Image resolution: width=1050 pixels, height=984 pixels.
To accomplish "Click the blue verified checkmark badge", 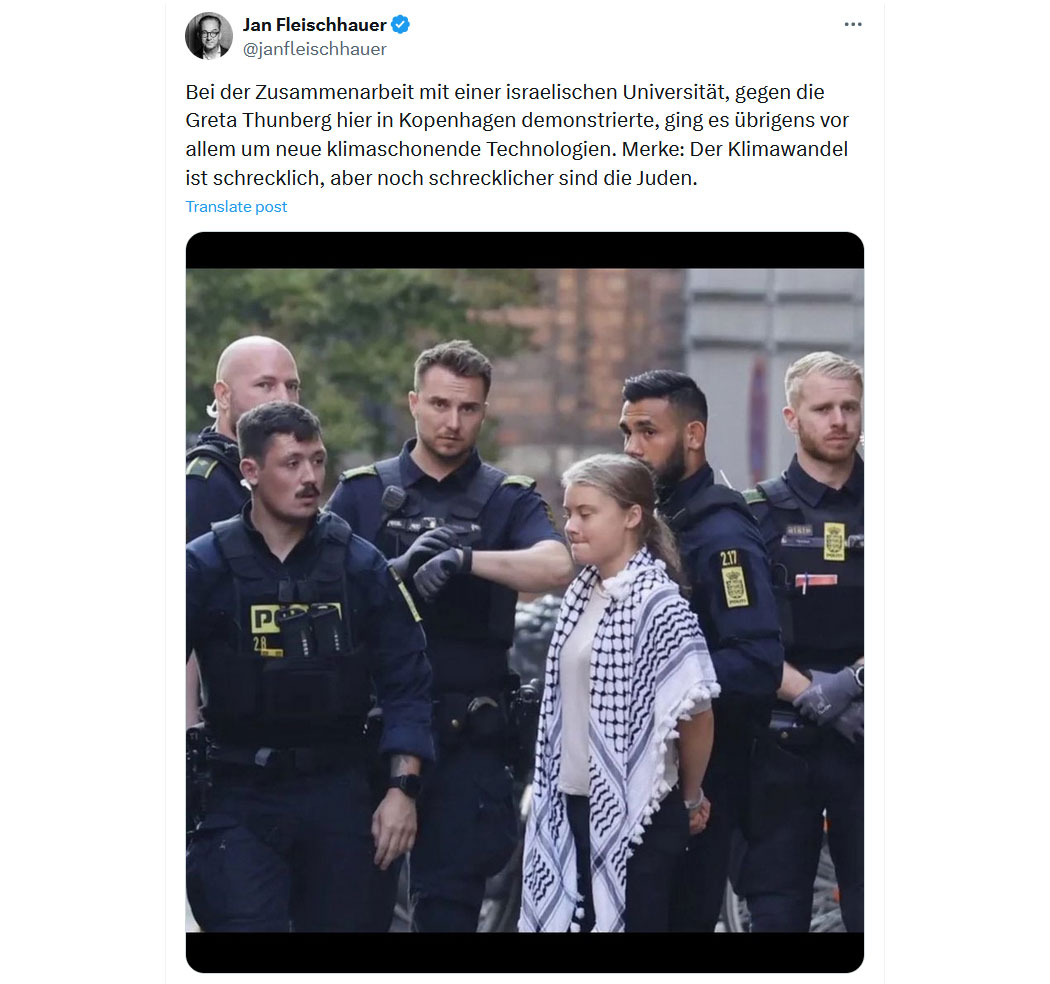I will 400,25.
